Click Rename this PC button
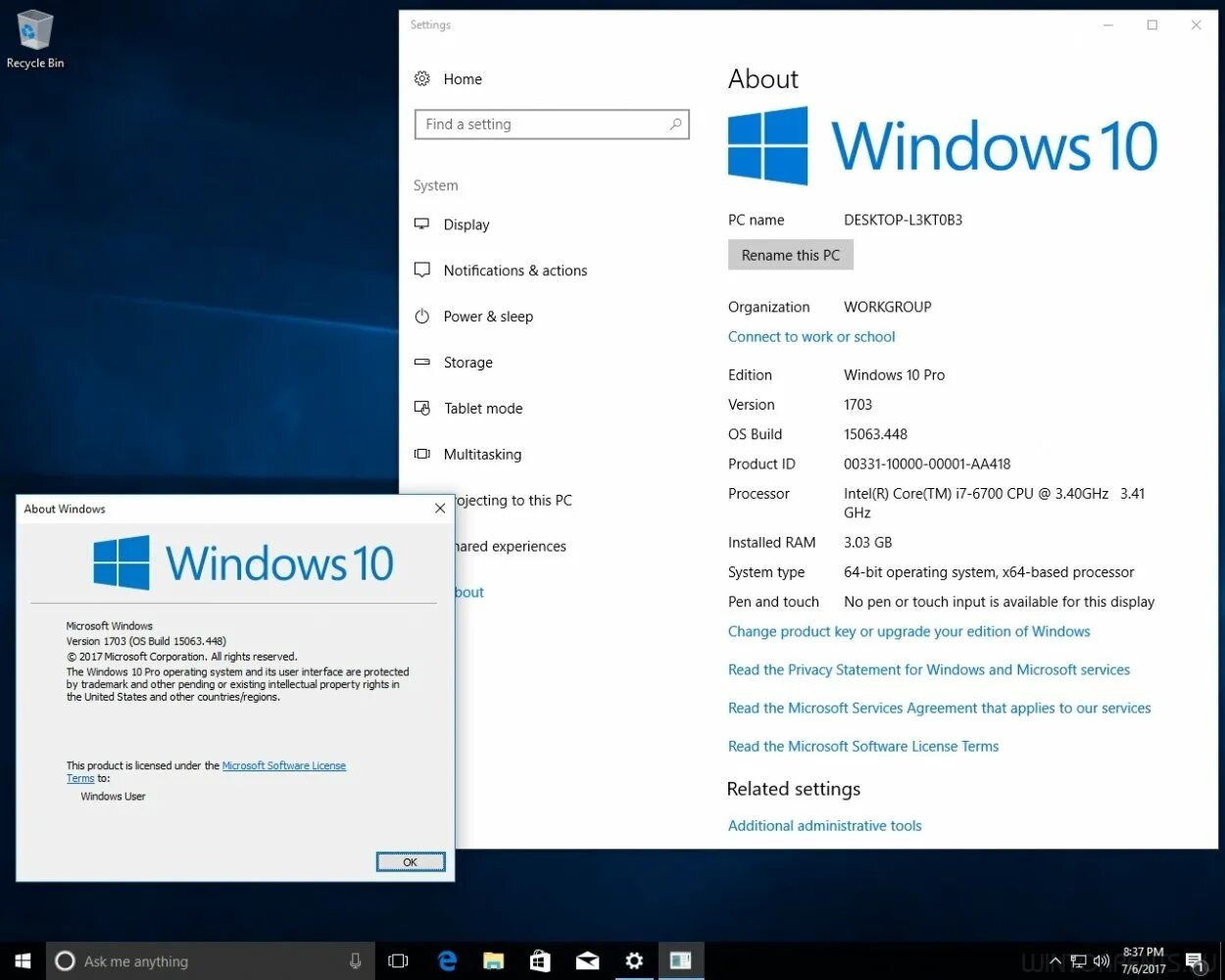 [x=791, y=255]
